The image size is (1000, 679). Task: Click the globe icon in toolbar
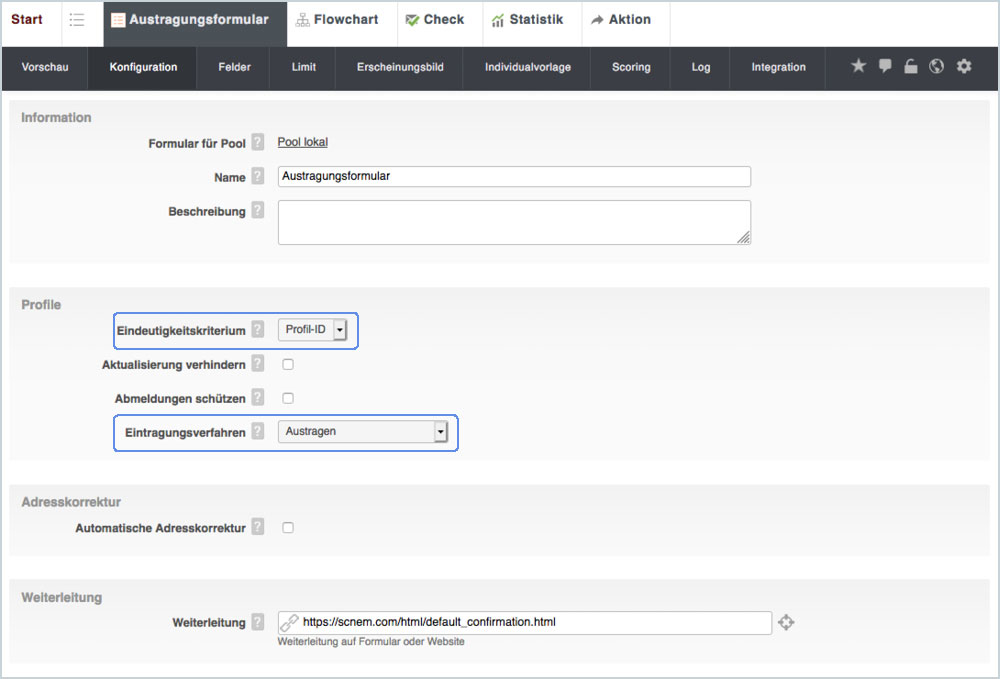click(937, 67)
